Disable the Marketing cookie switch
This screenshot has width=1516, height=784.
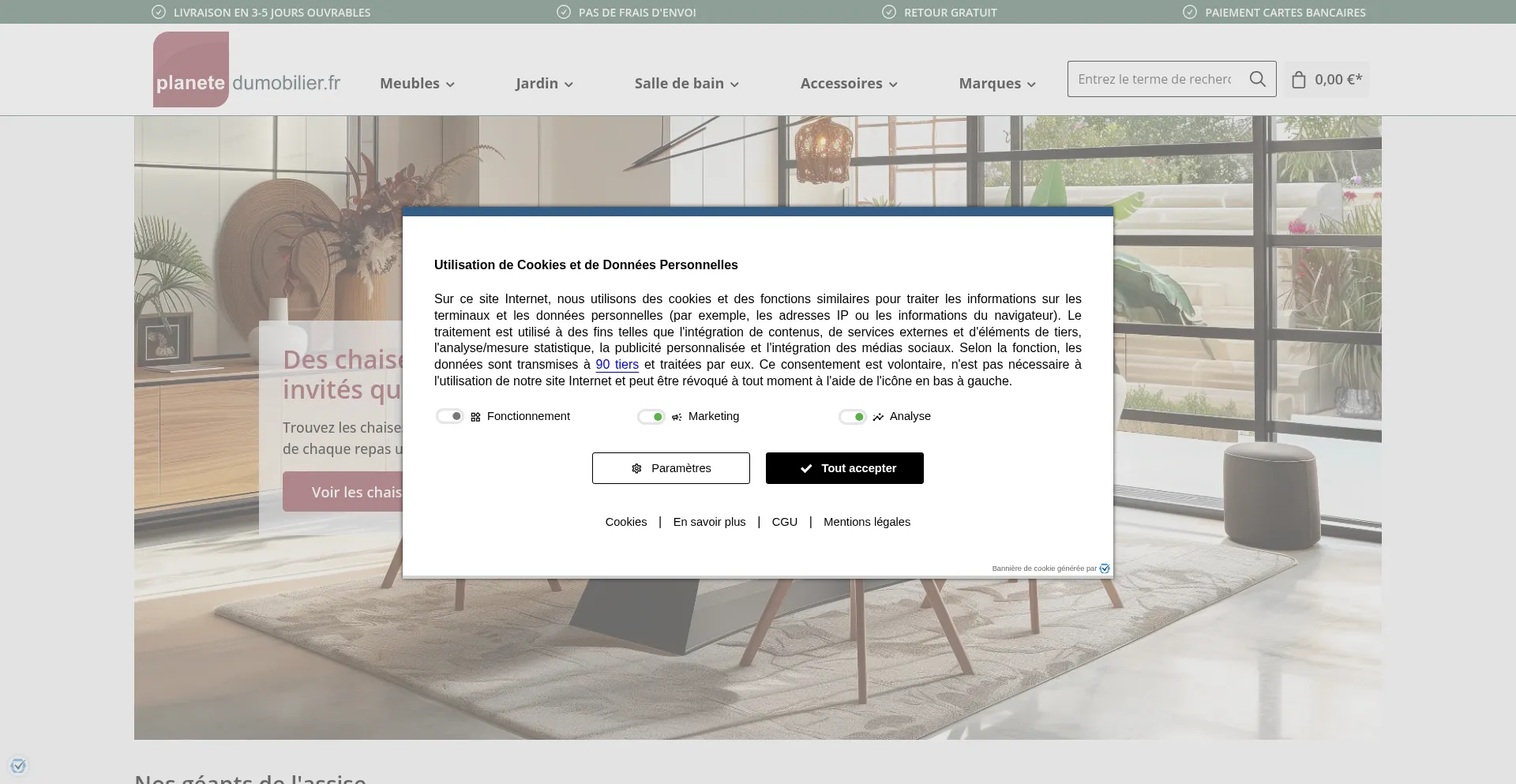tap(651, 417)
